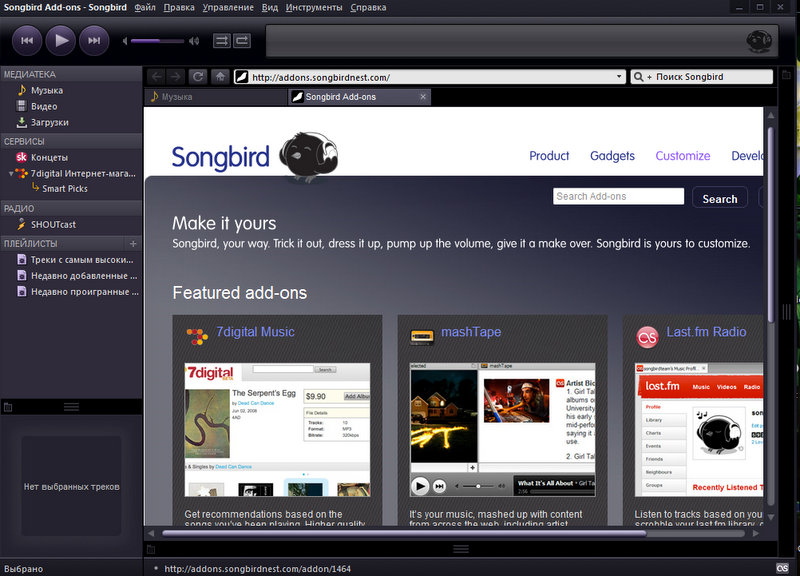Collapse the 7digital store tree node
Image resolution: width=800 pixels, height=576 pixels.
click(11, 174)
